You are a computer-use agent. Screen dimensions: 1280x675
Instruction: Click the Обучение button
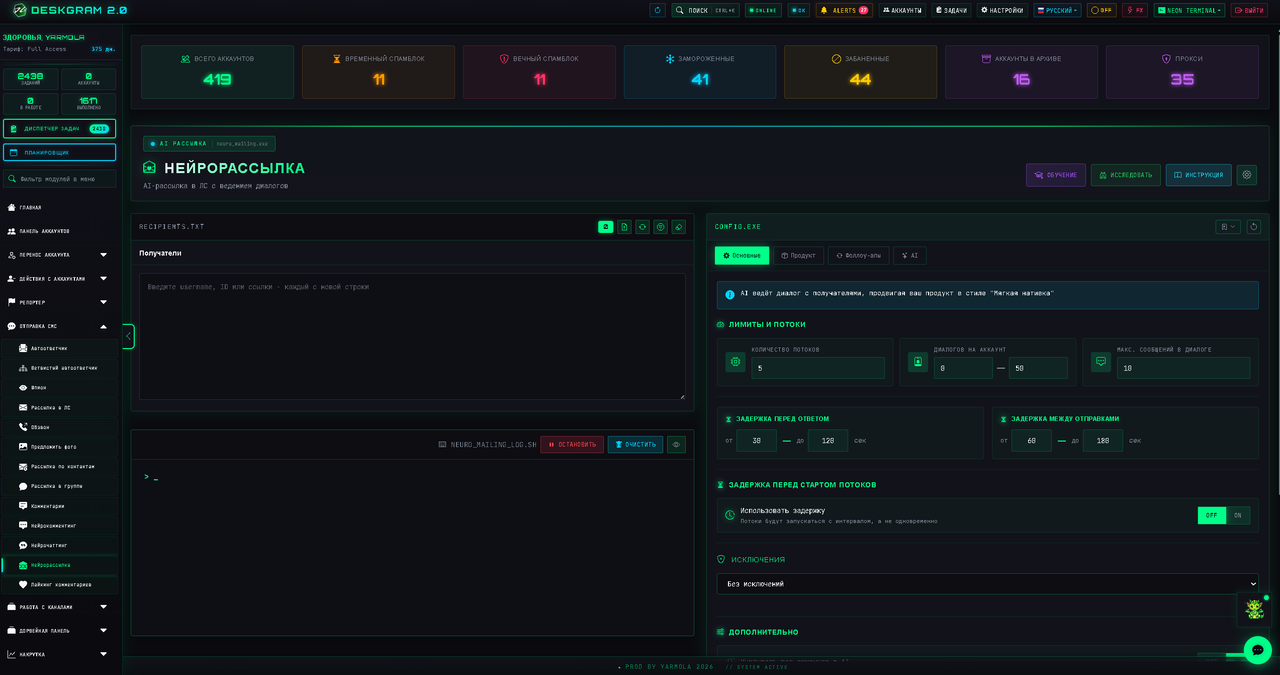pos(1056,175)
